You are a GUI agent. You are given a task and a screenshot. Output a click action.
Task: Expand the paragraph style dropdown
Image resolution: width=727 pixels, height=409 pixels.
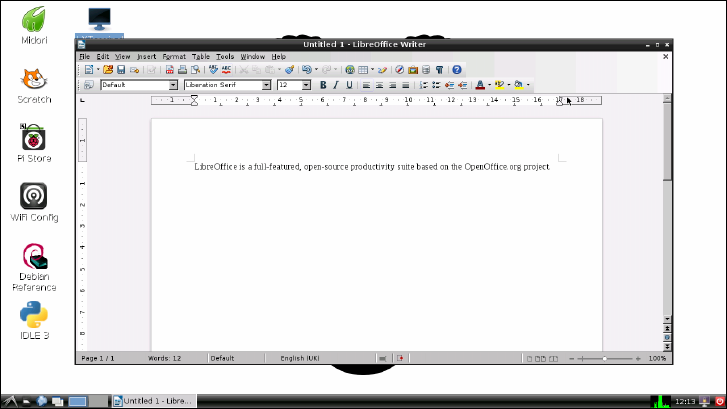tap(173, 85)
